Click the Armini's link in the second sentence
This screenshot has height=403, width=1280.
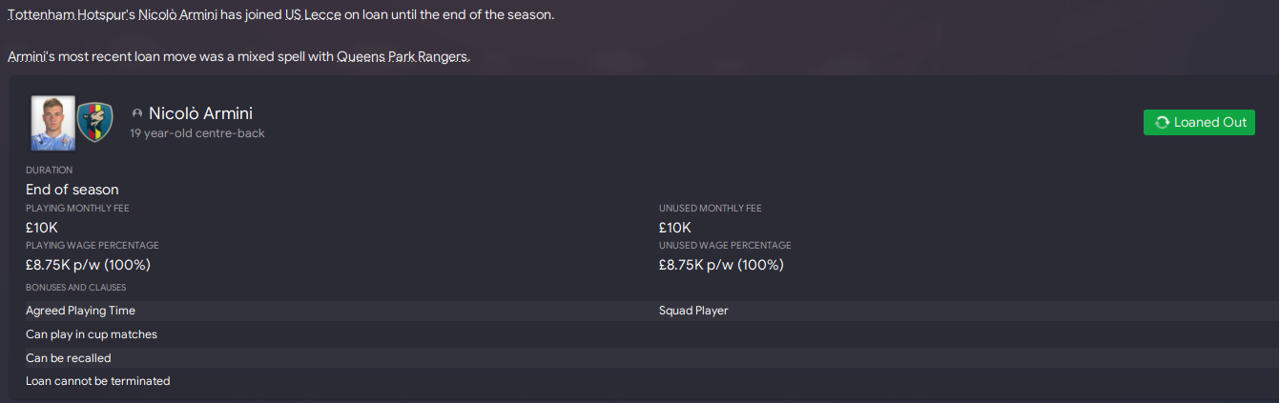(x=34, y=57)
